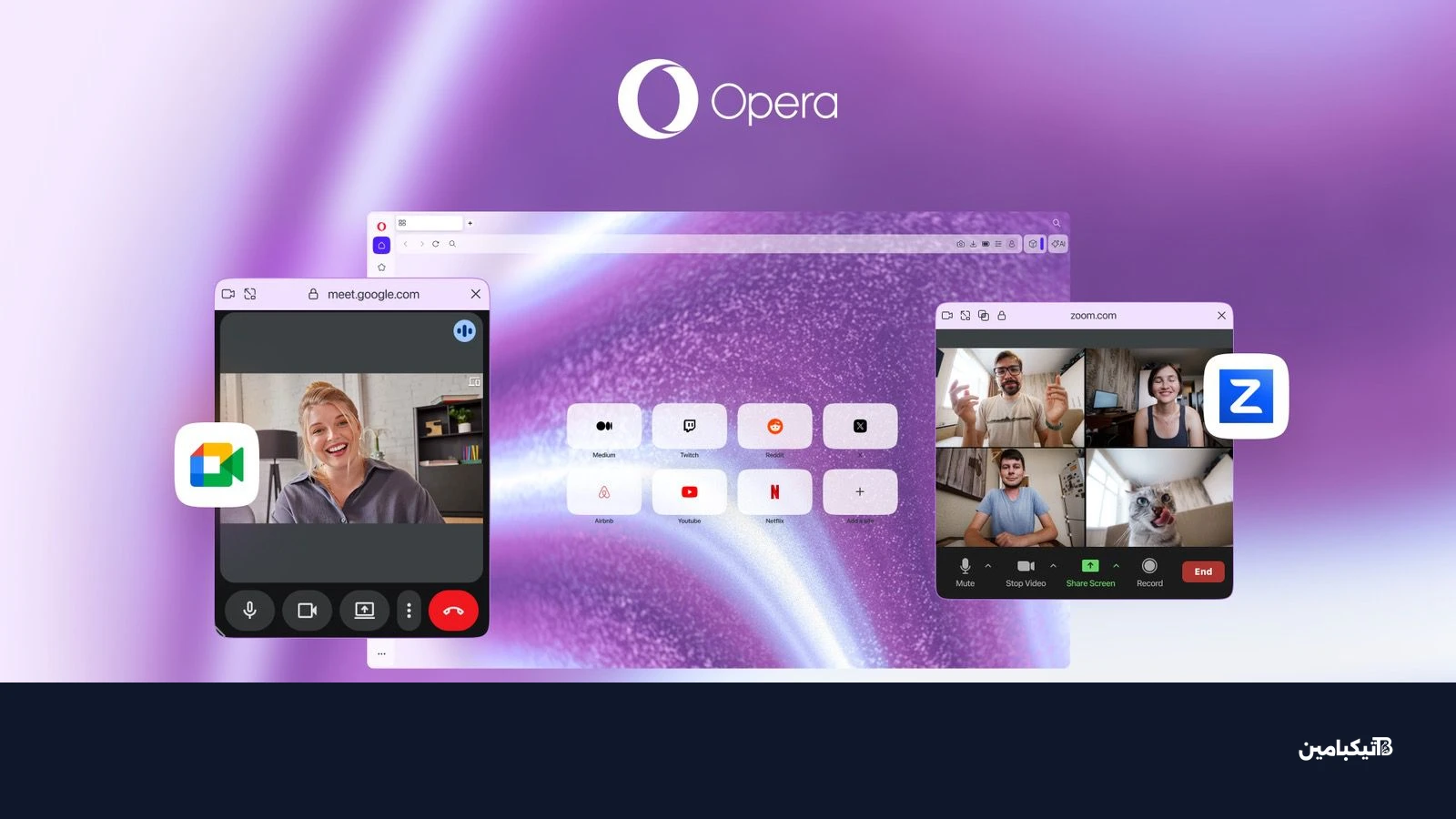Viewport: 1456px width, 819px height.
Task: Start recording with the Record button
Action: point(1149,571)
